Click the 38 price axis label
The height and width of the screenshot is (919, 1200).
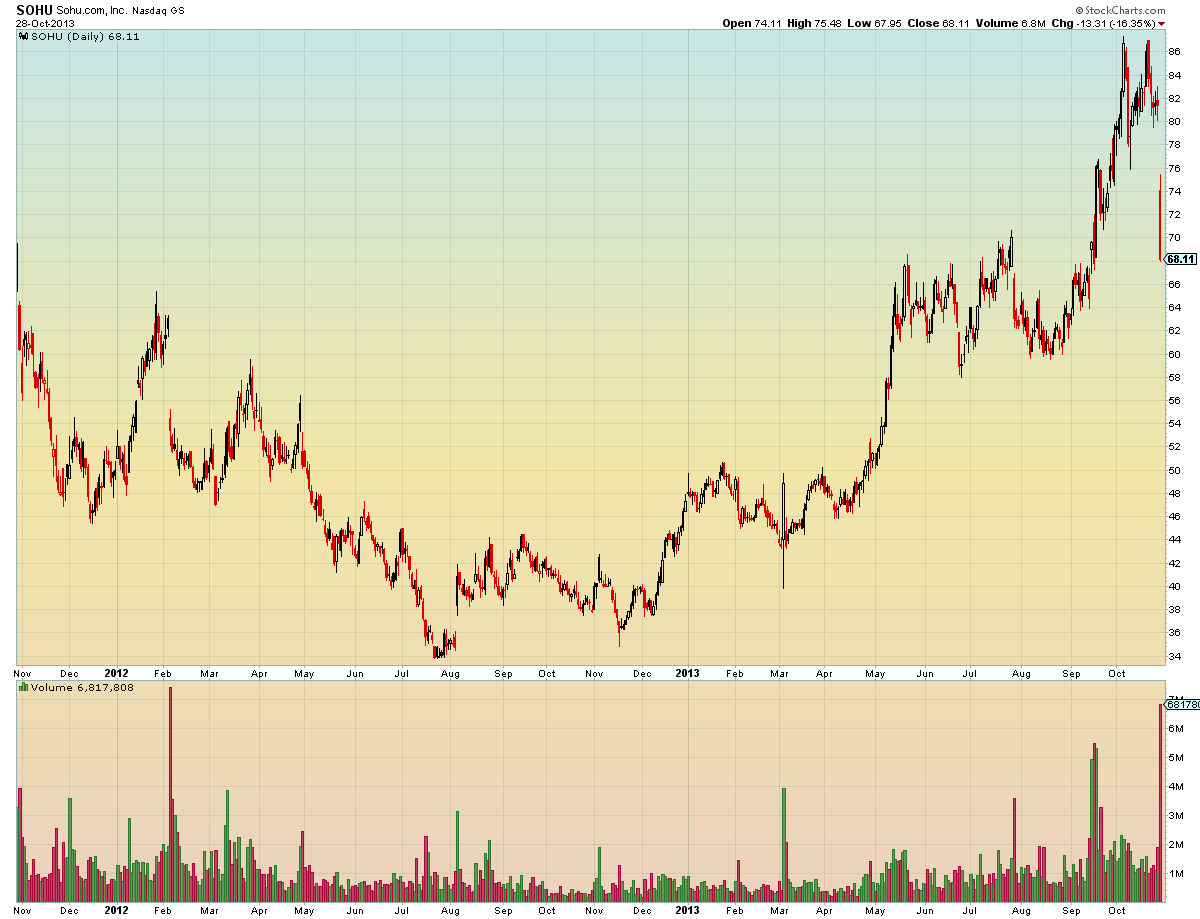1175,609
